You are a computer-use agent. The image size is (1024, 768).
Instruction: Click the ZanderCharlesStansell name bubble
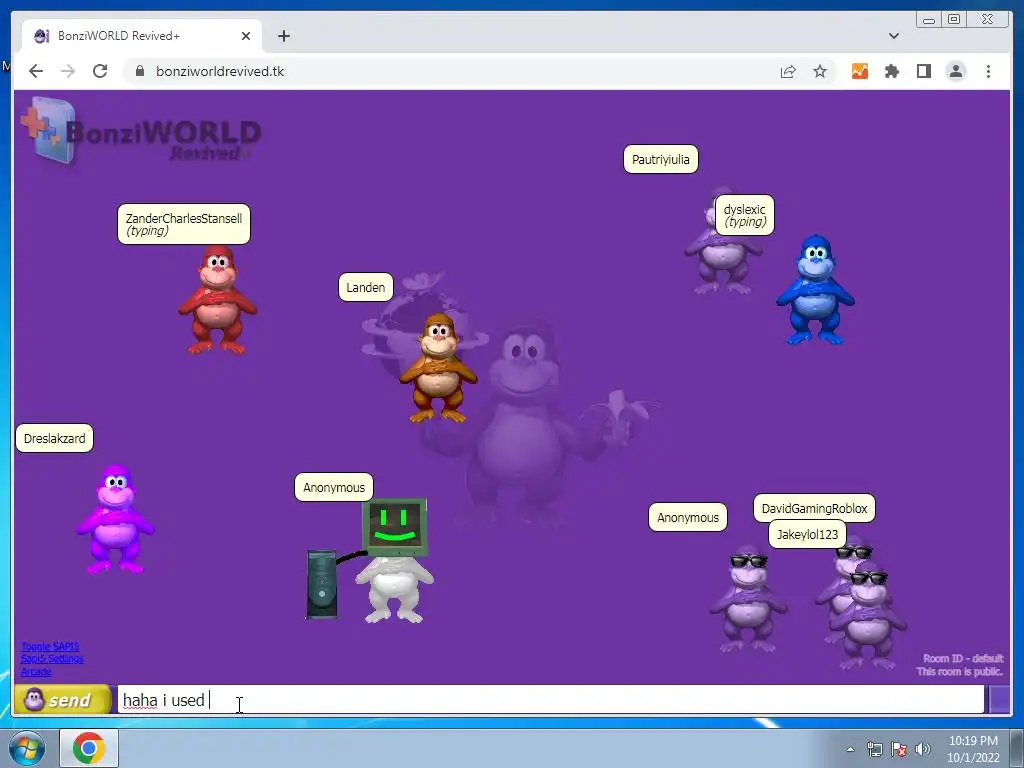pos(184,224)
